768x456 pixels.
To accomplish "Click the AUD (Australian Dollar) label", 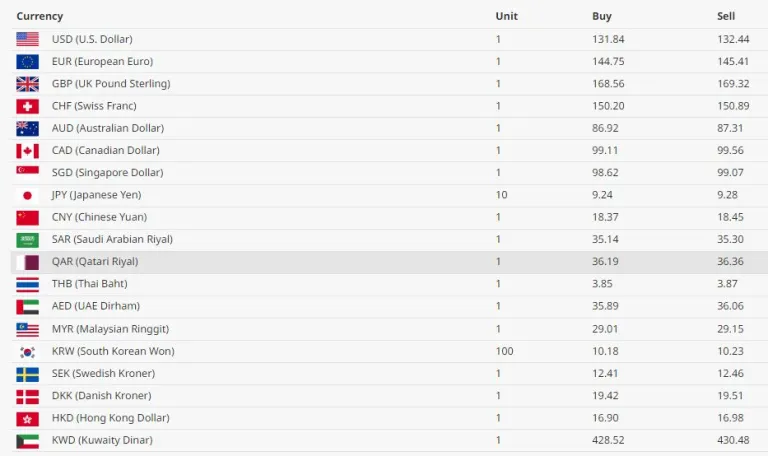I will (107, 128).
